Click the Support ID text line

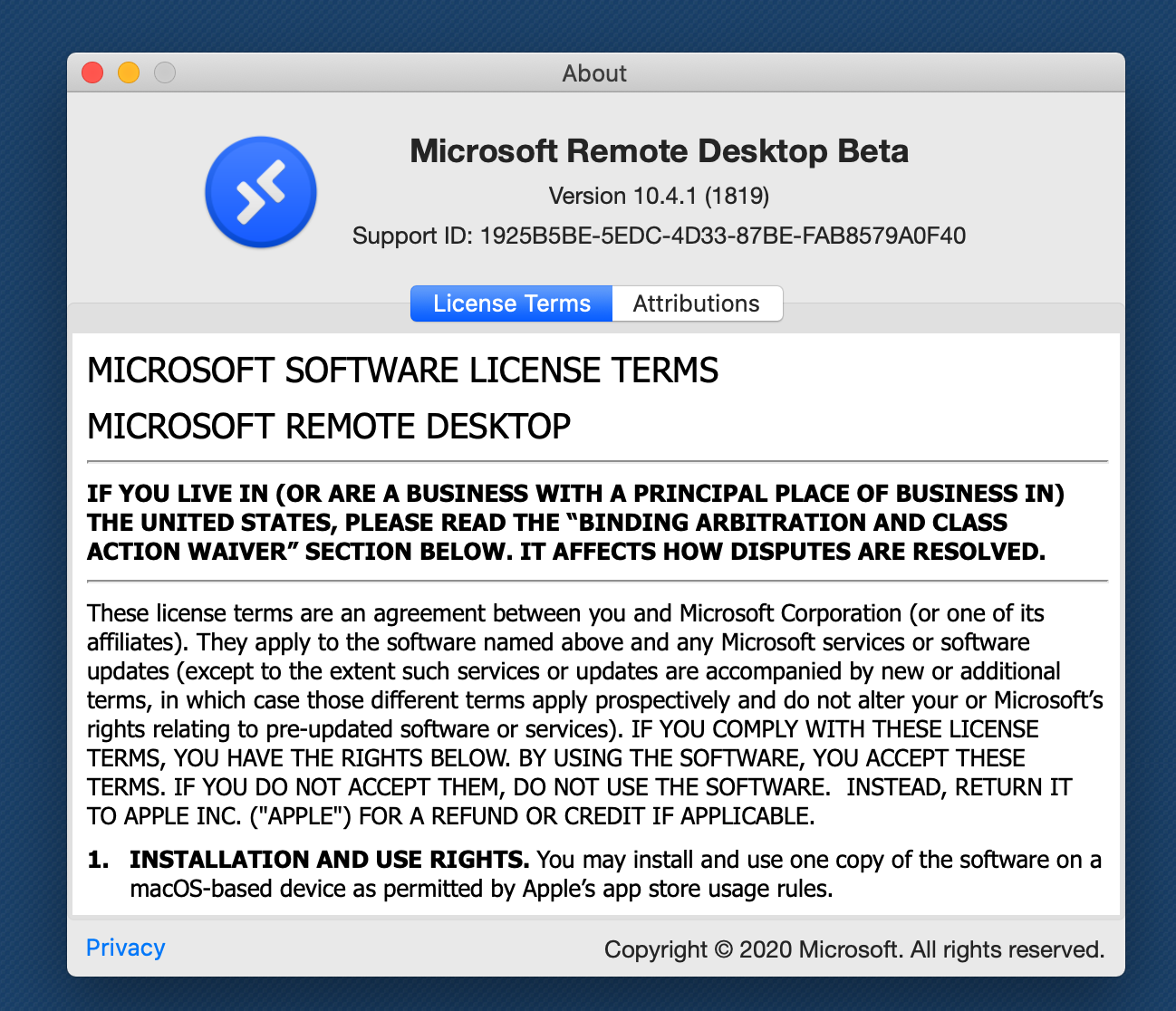[x=659, y=236]
